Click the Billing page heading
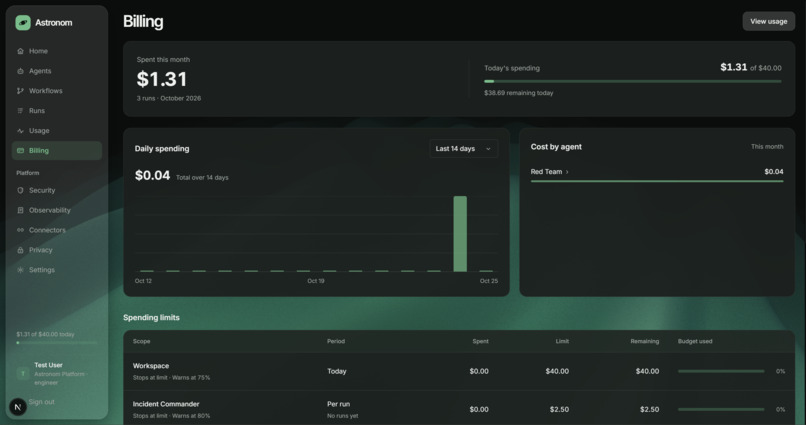The width and height of the screenshot is (806, 425). tap(143, 22)
